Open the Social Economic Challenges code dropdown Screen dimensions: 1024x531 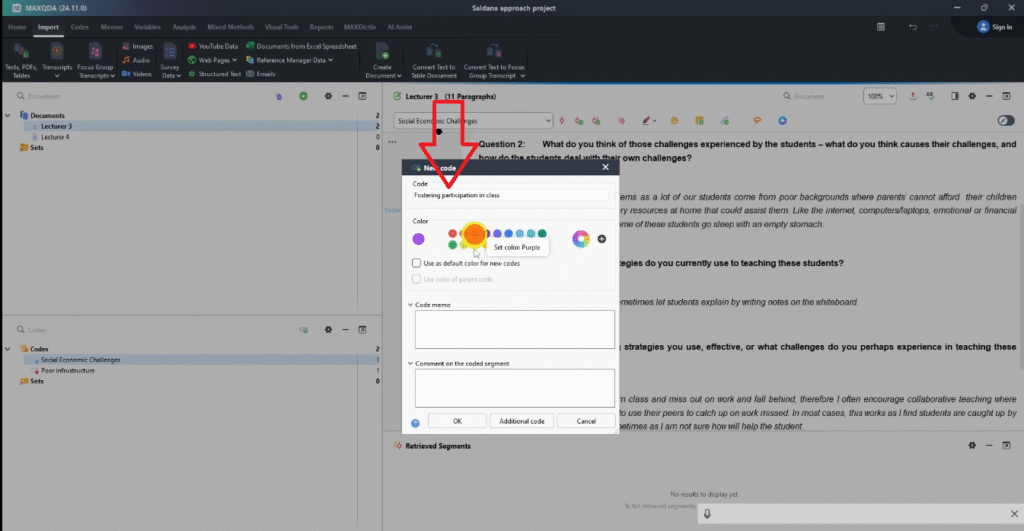548,121
